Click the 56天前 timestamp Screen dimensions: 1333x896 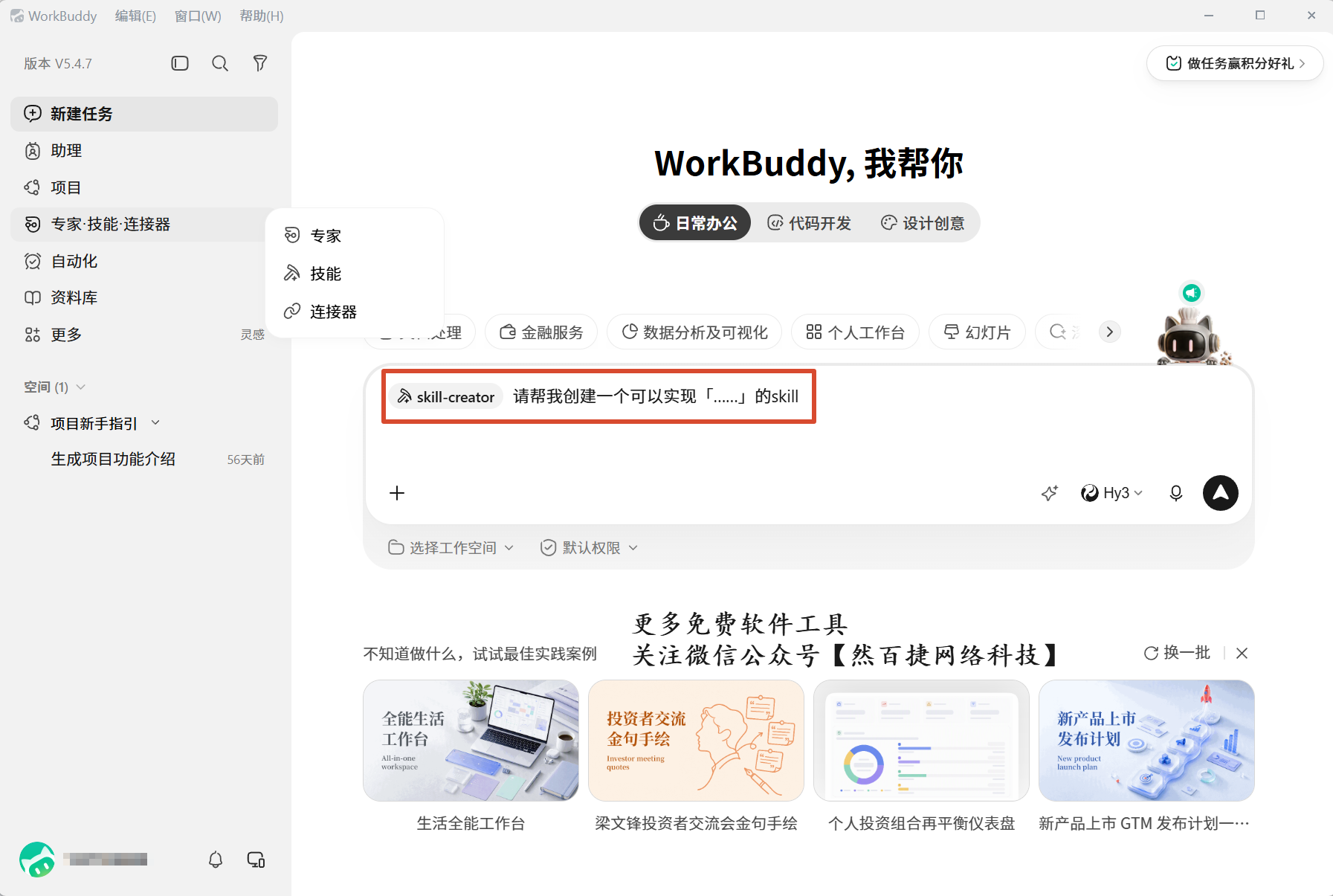pyautogui.click(x=246, y=460)
